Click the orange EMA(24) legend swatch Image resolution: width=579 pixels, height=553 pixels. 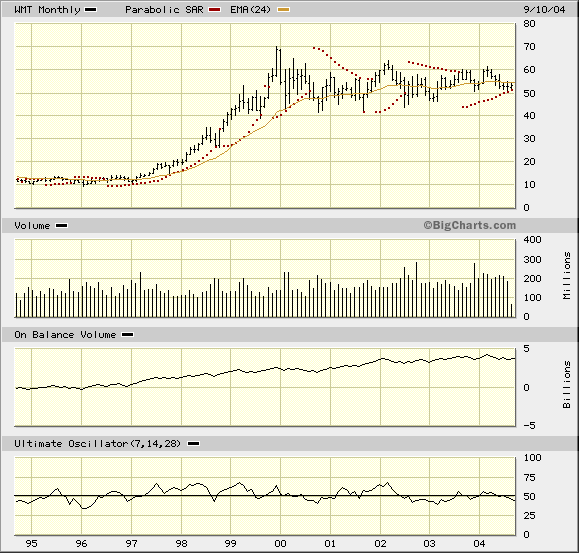pyautogui.click(x=283, y=10)
